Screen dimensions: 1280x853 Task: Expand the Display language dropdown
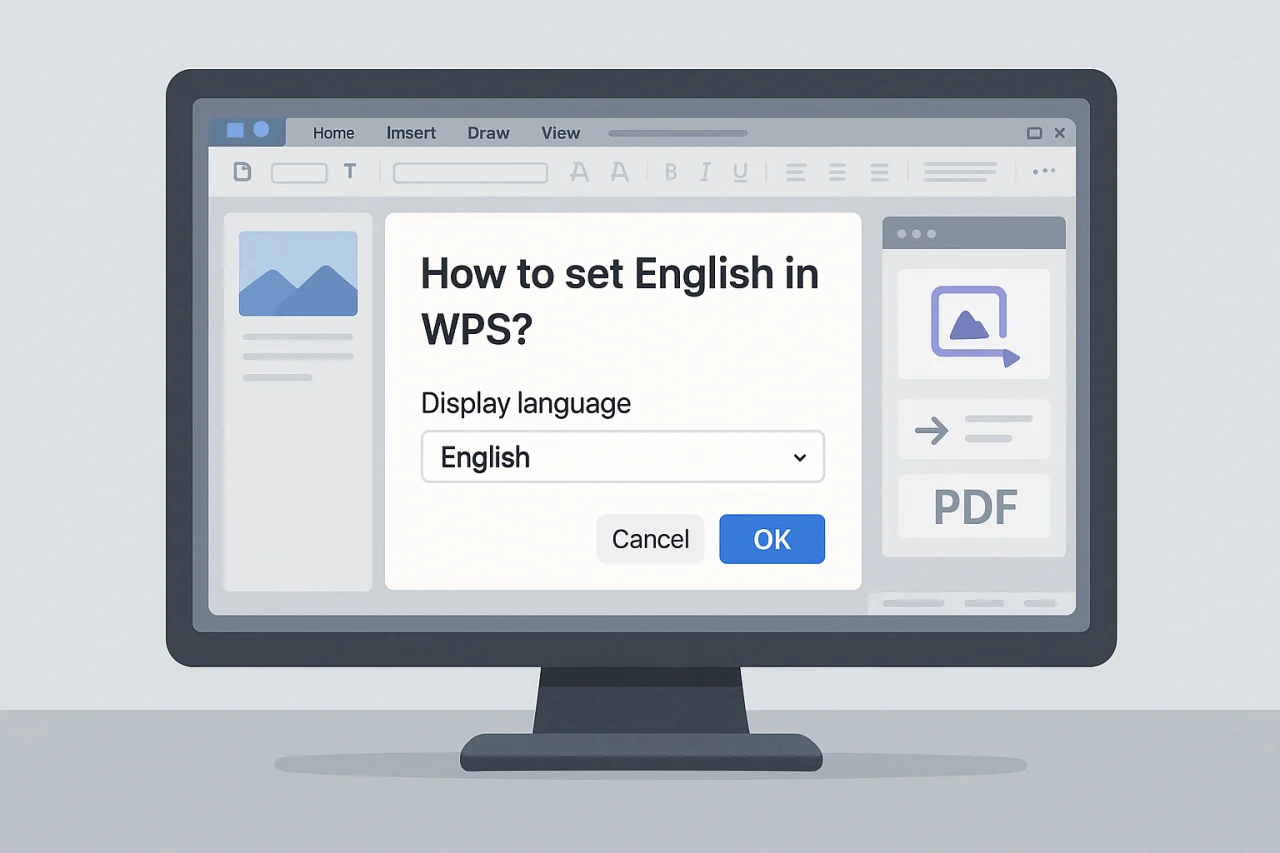(x=622, y=457)
